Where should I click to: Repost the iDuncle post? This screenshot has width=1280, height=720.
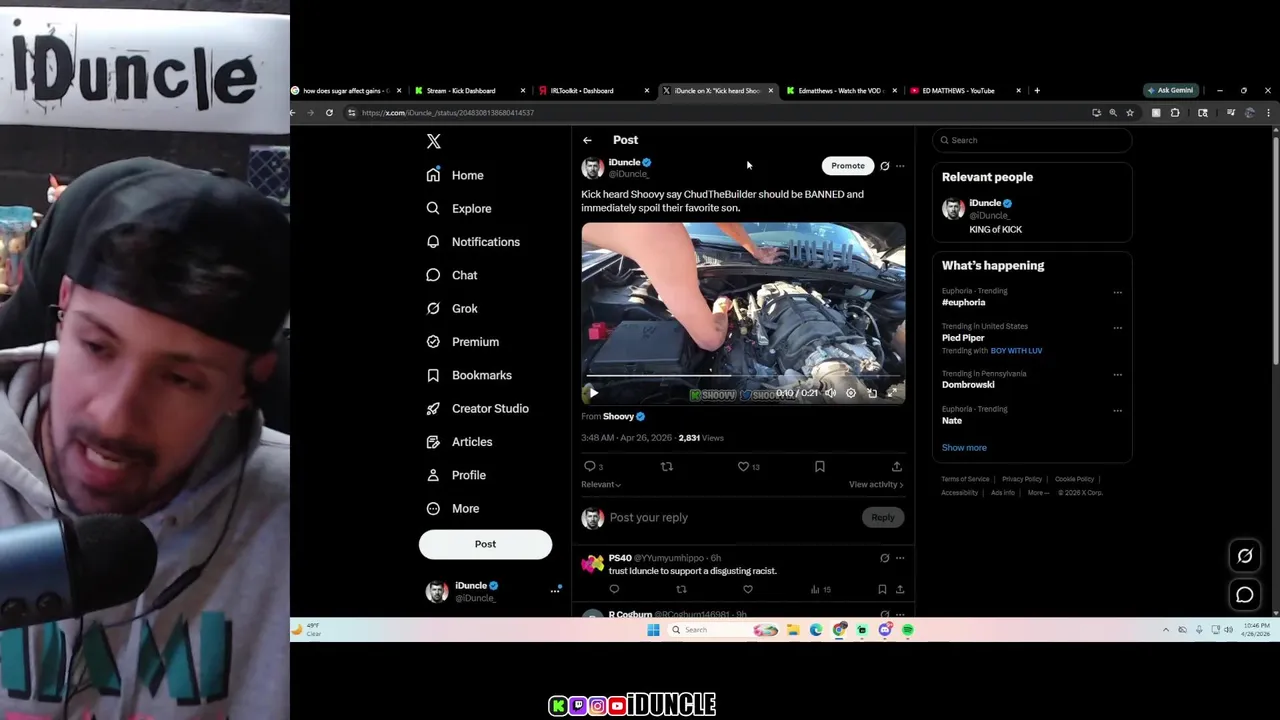click(x=666, y=466)
